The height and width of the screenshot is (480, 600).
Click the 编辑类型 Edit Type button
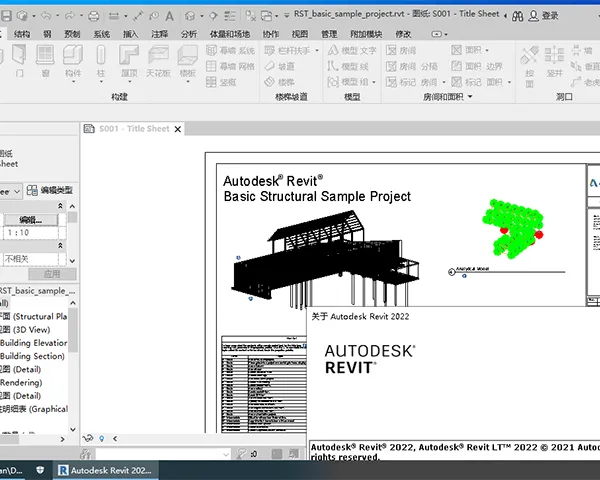point(50,190)
